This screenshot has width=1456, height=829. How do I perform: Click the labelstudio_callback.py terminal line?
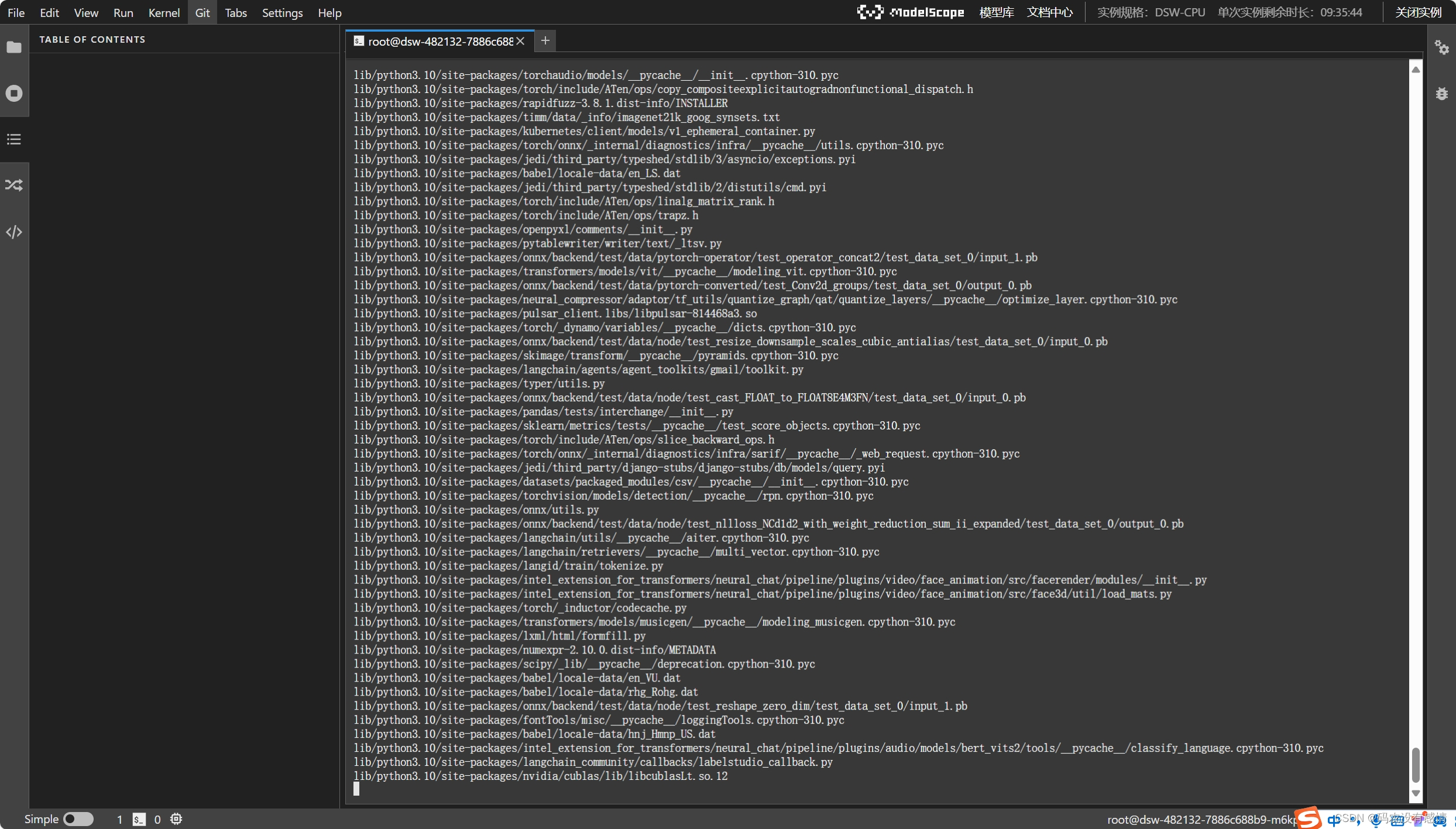[593, 762]
